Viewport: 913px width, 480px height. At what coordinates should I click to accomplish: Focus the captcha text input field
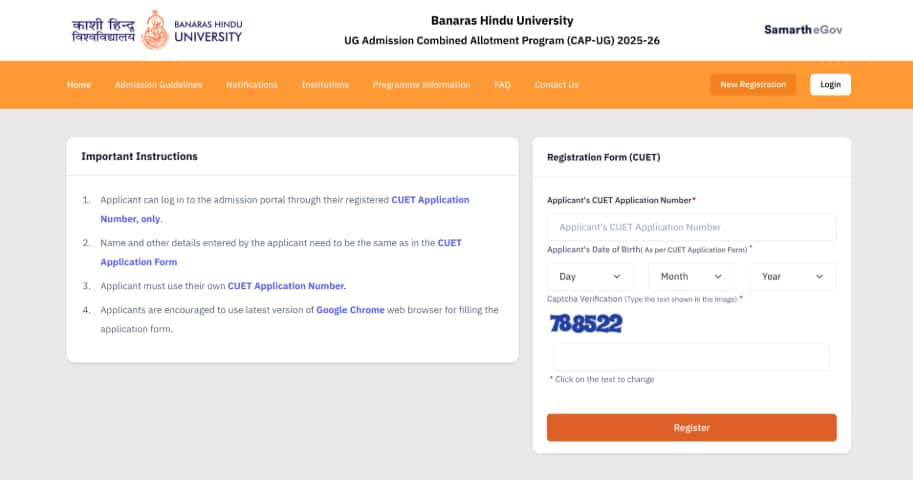pos(691,357)
